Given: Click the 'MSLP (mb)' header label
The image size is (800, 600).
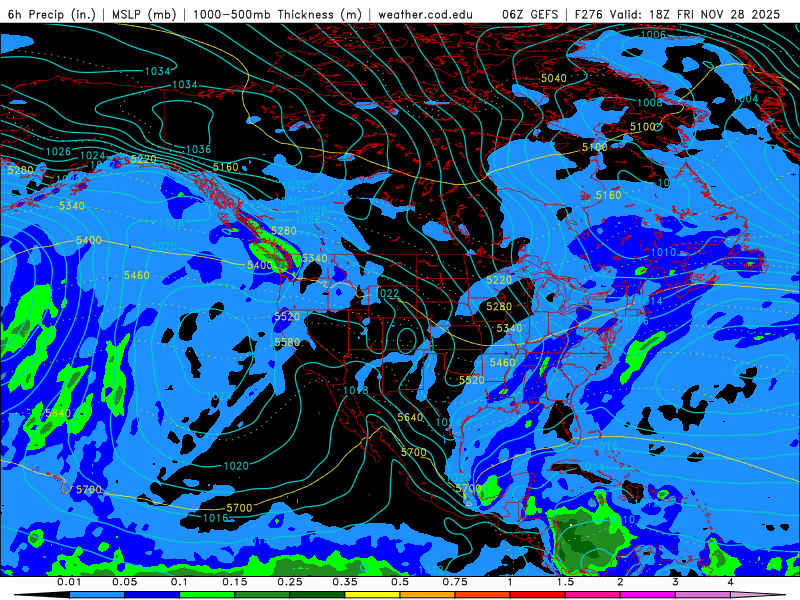Looking at the screenshot, I should click(144, 14).
